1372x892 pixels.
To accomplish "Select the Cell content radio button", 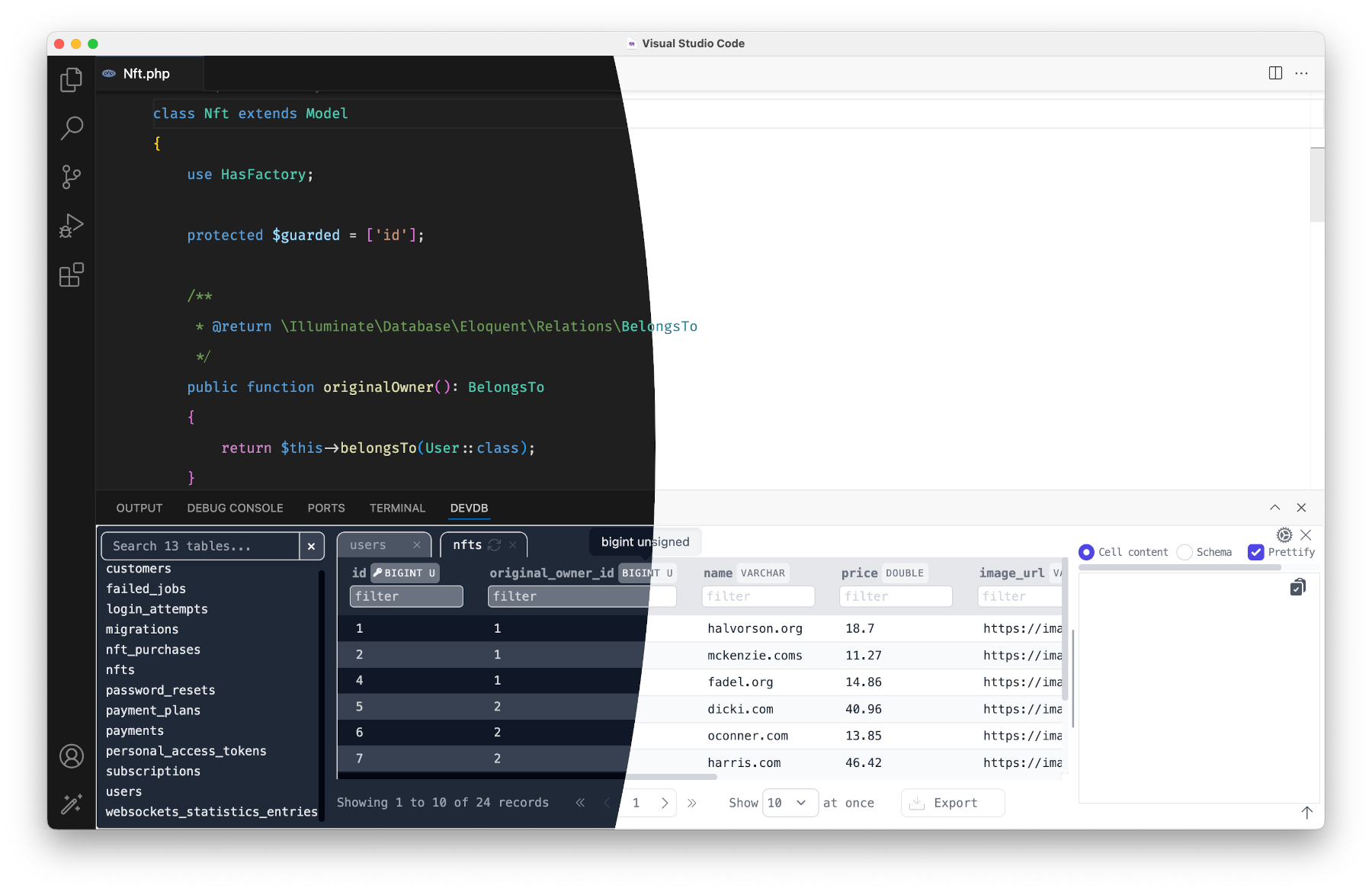I will [1087, 552].
